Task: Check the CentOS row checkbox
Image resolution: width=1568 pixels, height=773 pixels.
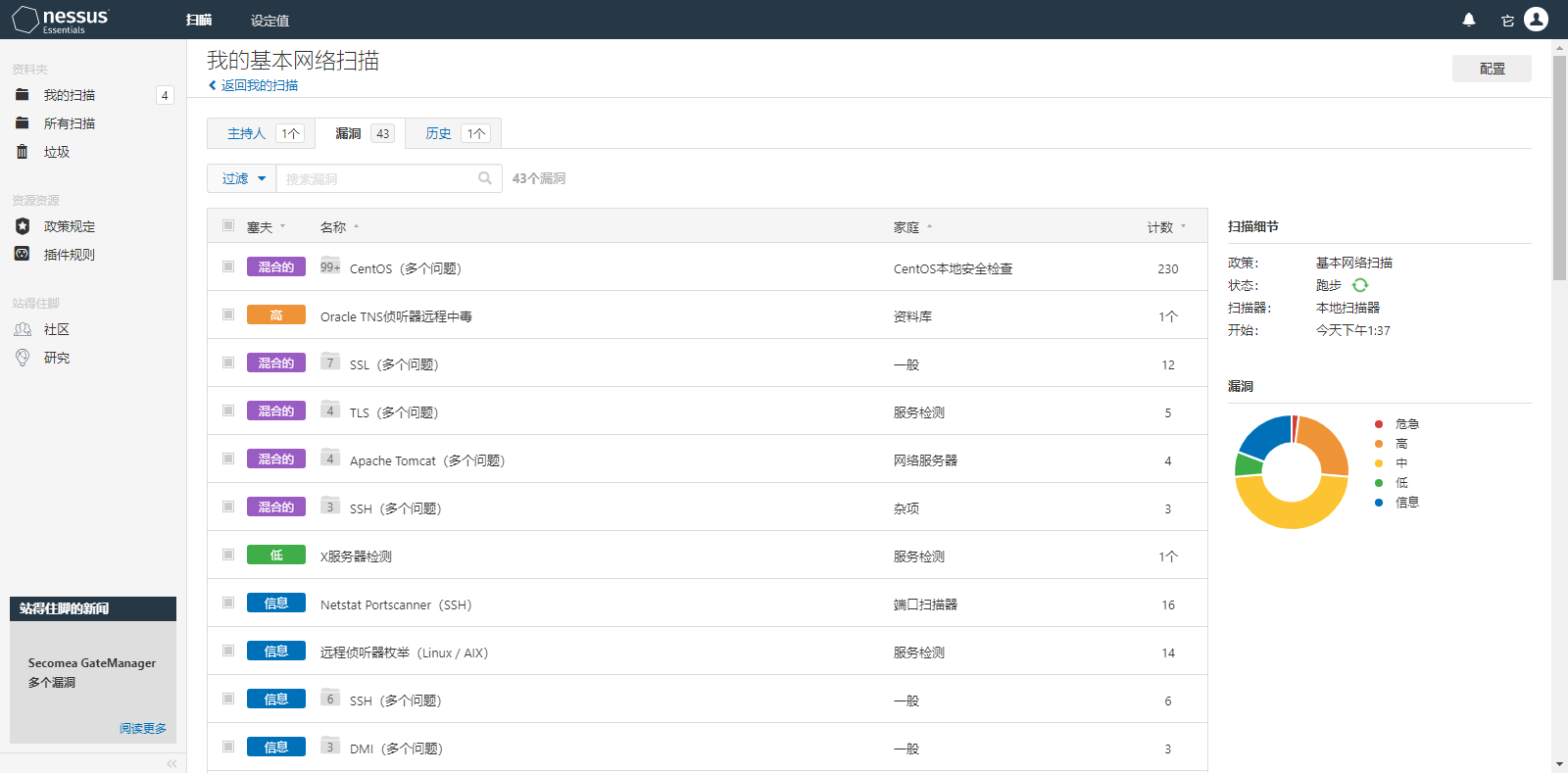Action: pyautogui.click(x=228, y=266)
